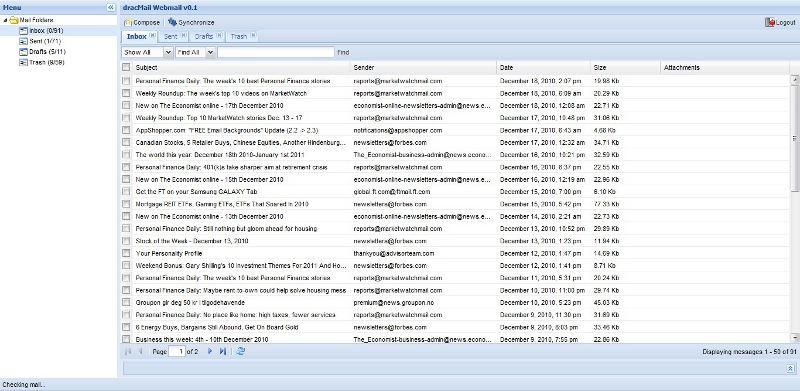Click the Find button
This screenshot has height=391, width=800.
343,52
